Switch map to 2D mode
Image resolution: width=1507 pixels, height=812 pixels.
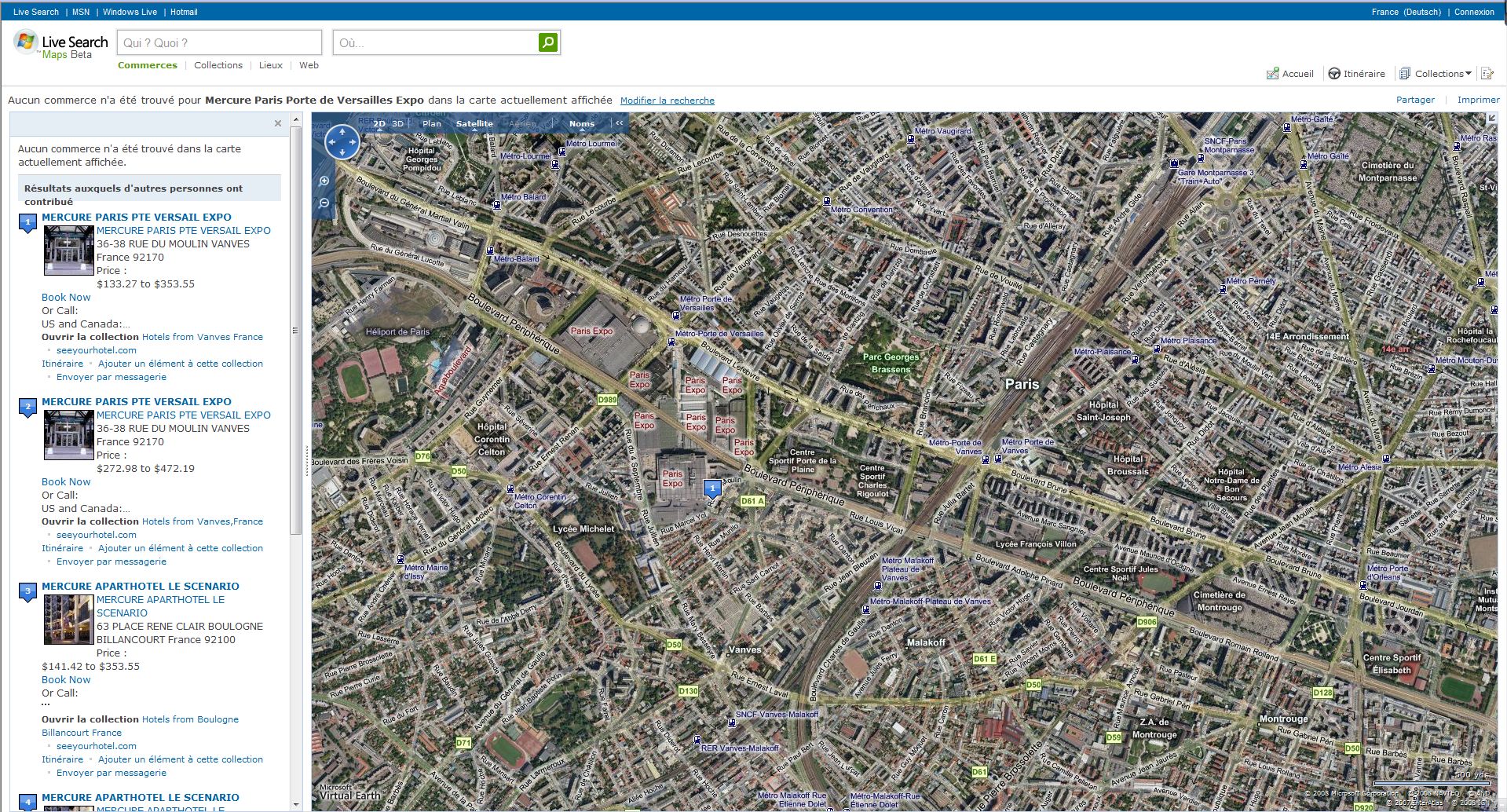(x=379, y=124)
